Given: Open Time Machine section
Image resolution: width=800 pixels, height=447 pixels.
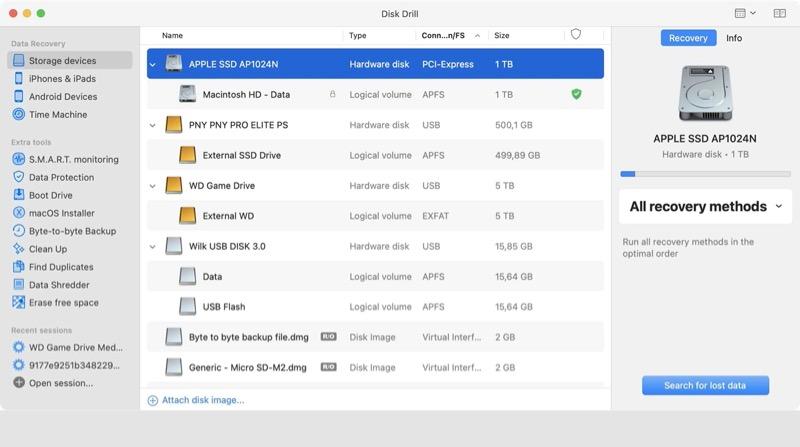Looking at the screenshot, I should pos(58,114).
